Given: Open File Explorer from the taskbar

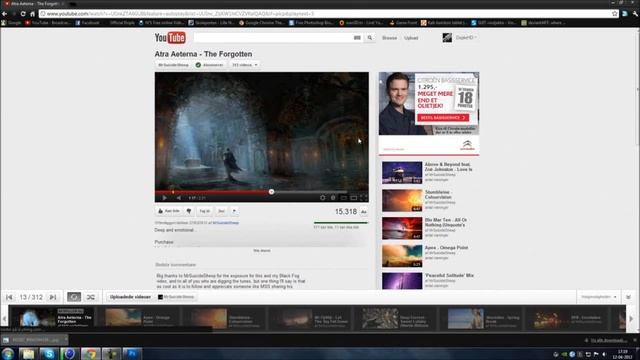Looking at the screenshot, I should (x=28, y=353).
